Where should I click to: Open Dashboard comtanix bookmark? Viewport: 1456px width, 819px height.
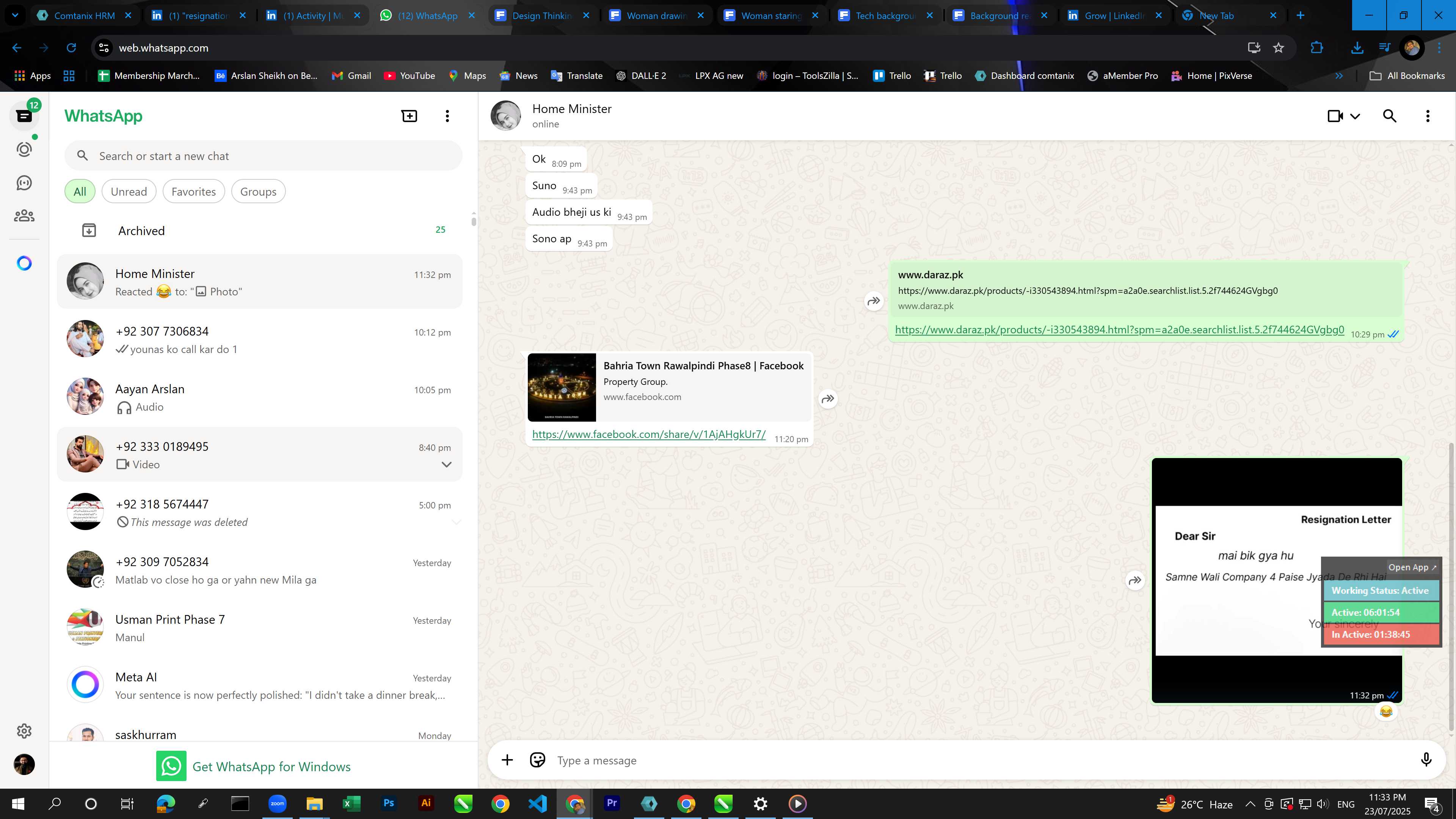click(x=1024, y=76)
